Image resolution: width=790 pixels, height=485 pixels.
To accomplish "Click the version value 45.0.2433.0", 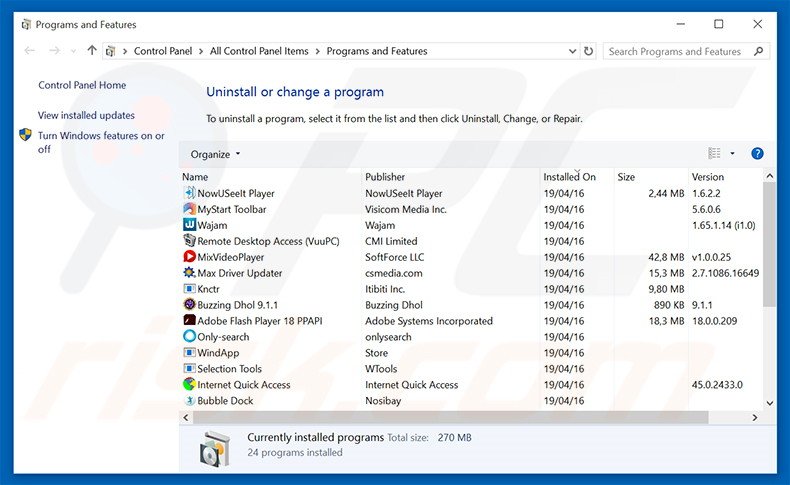I will pos(717,385).
